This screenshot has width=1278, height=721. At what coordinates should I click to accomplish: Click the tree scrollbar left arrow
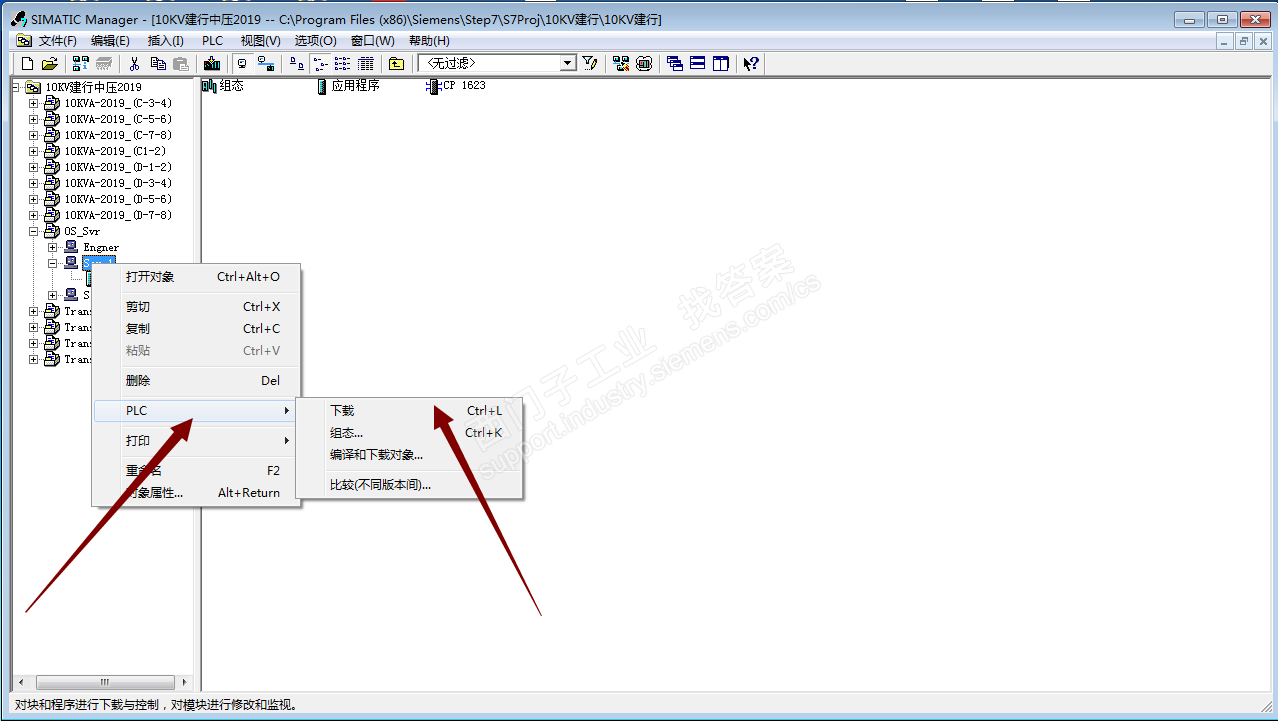pyautogui.click(x=21, y=682)
